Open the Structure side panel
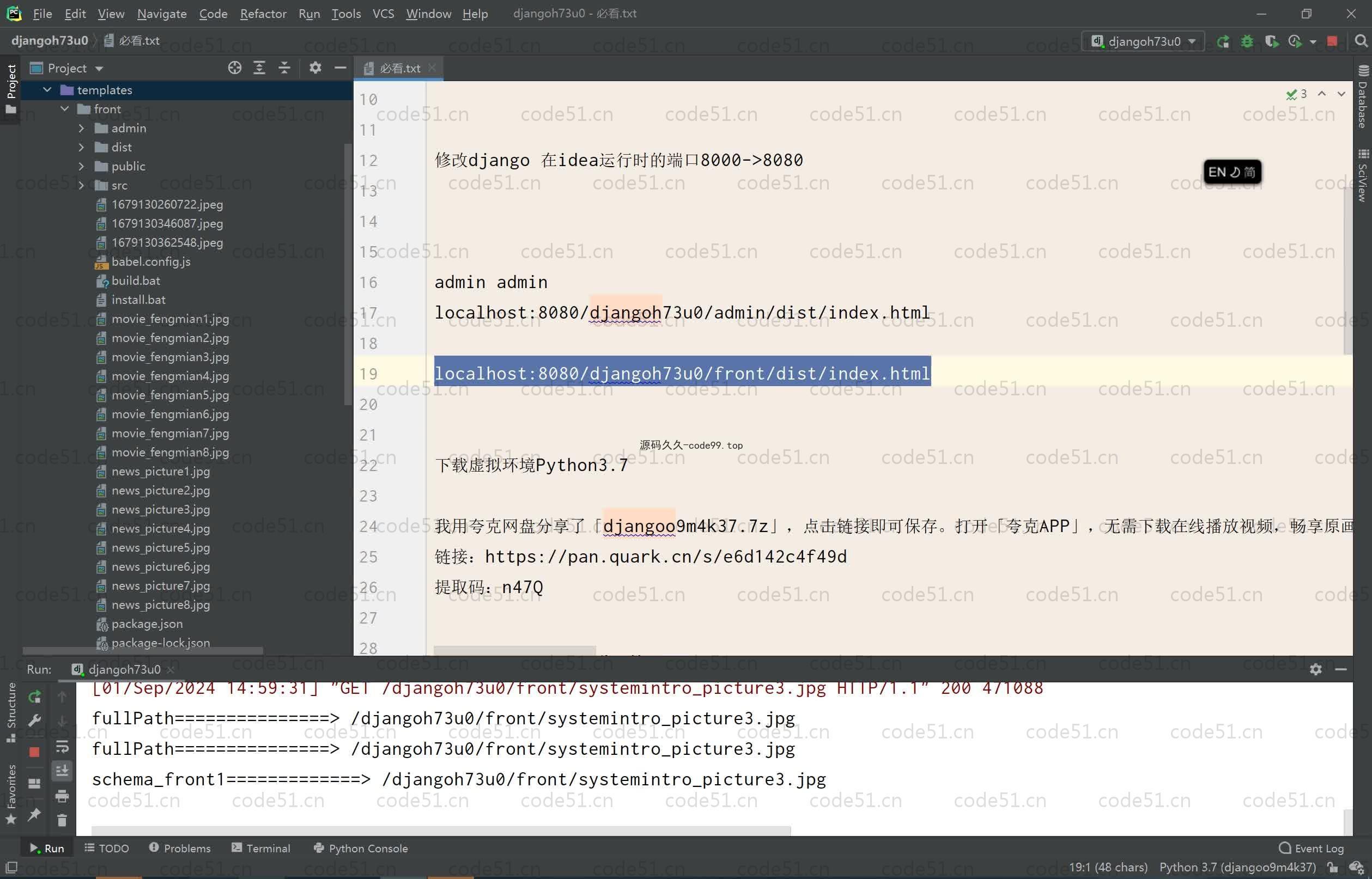The width and height of the screenshot is (1372, 879). (x=11, y=712)
